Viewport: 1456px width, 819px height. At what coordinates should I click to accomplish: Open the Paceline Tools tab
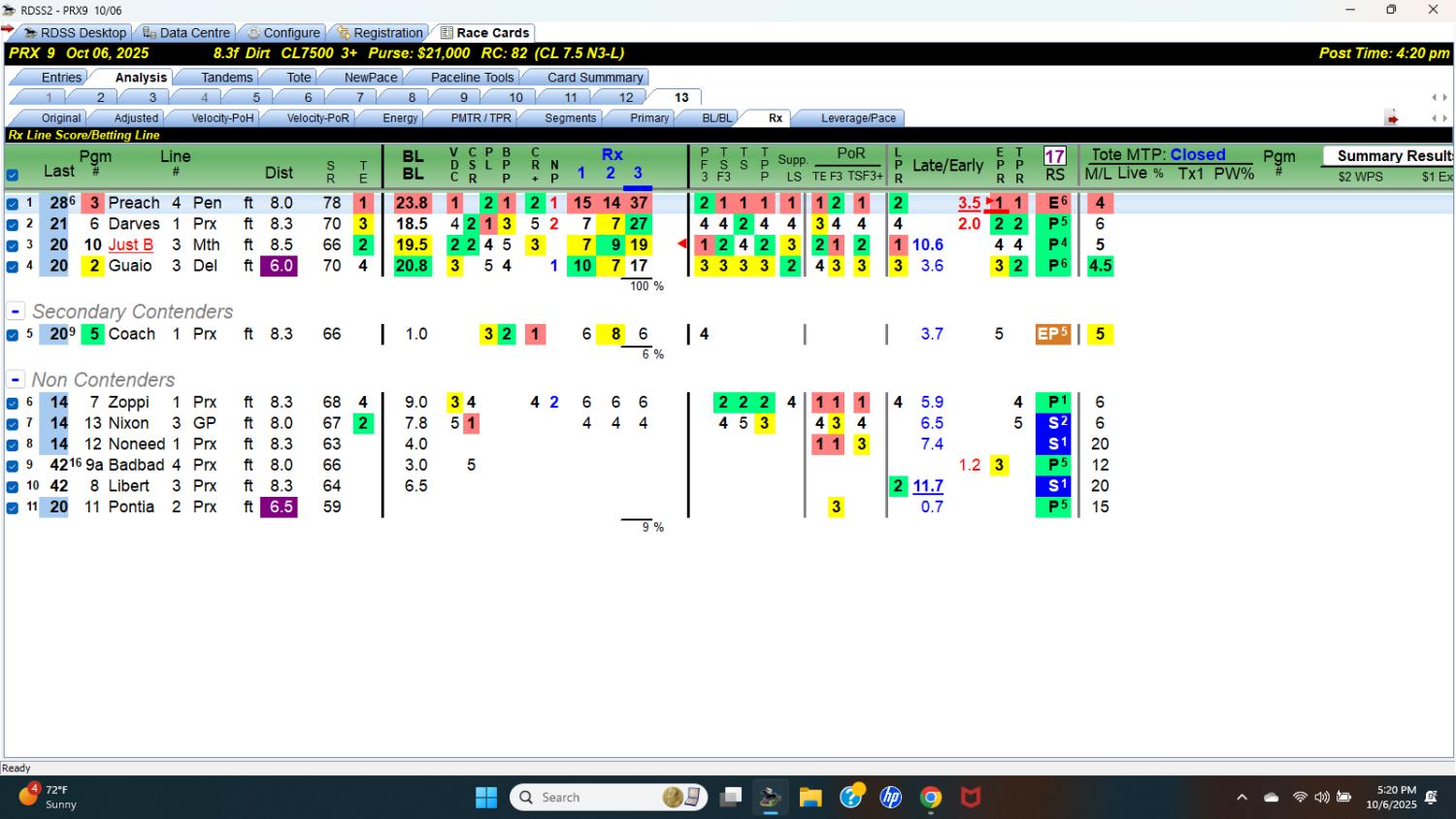click(472, 78)
